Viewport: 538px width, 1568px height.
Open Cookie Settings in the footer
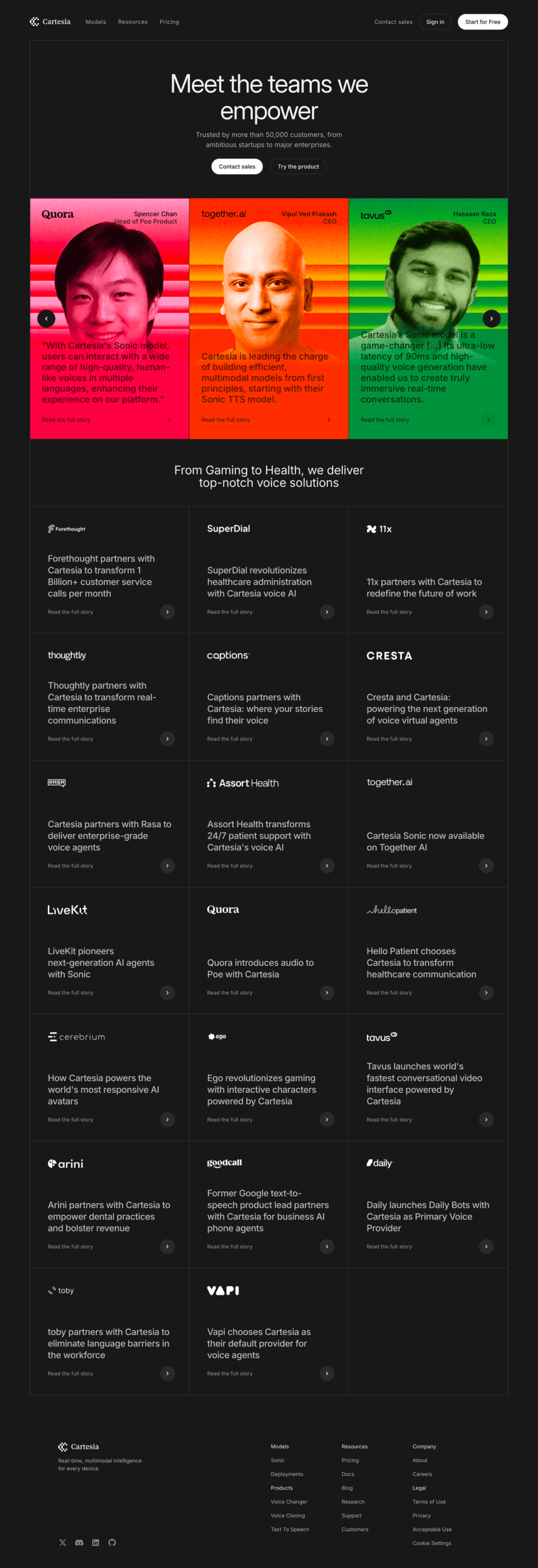[x=432, y=1543]
